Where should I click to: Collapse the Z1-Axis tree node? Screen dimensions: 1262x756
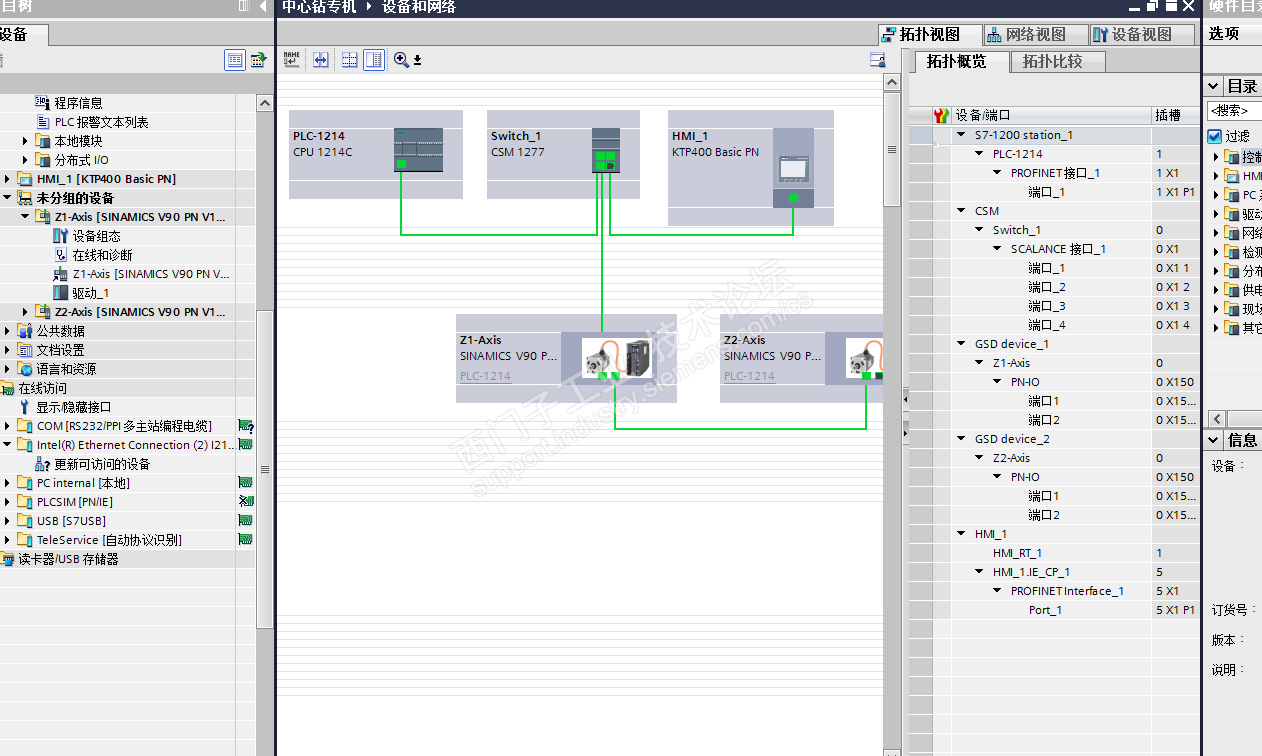25,217
